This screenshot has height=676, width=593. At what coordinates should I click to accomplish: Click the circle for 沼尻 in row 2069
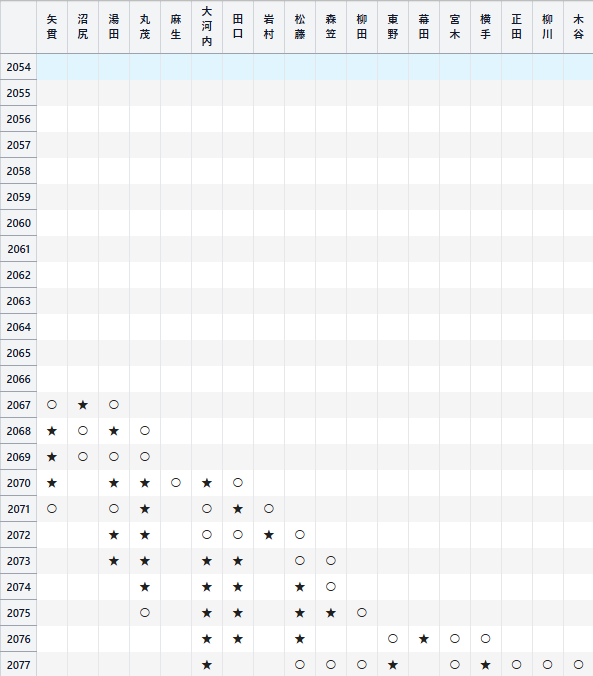(x=83, y=457)
